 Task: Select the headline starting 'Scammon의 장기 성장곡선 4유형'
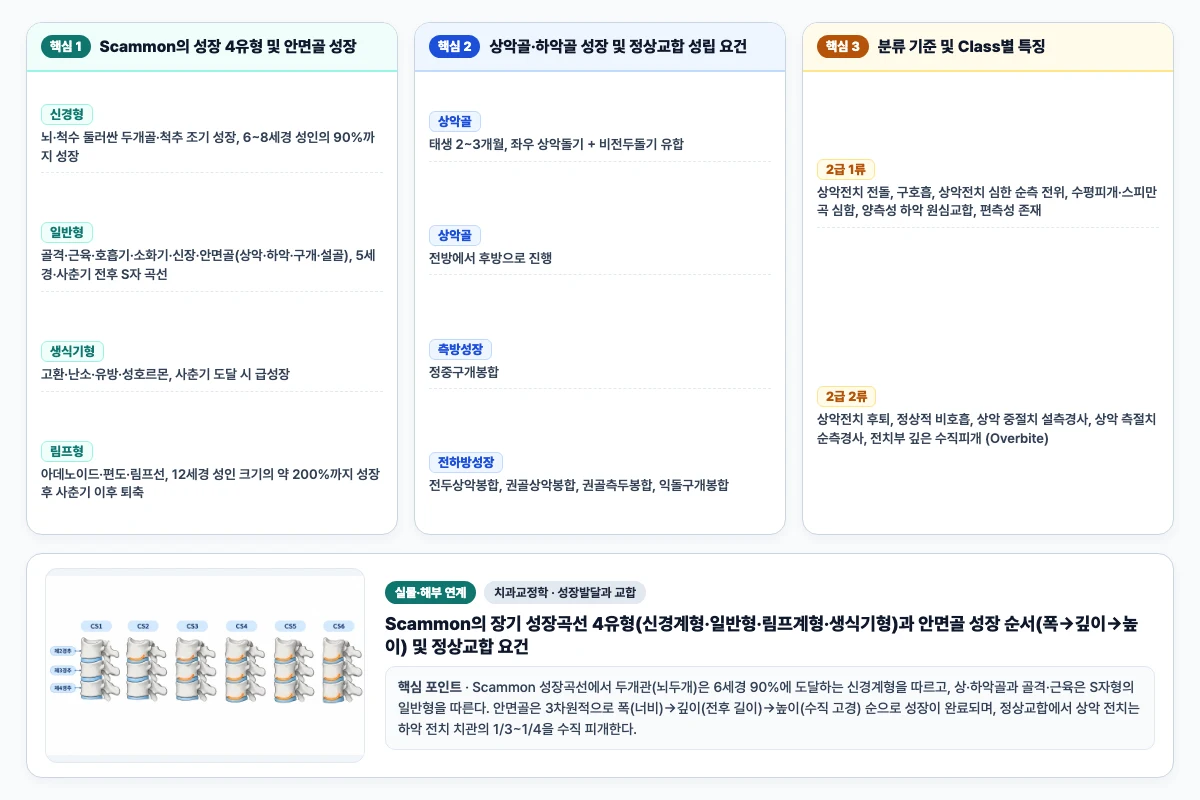pyautogui.click(x=761, y=635)
